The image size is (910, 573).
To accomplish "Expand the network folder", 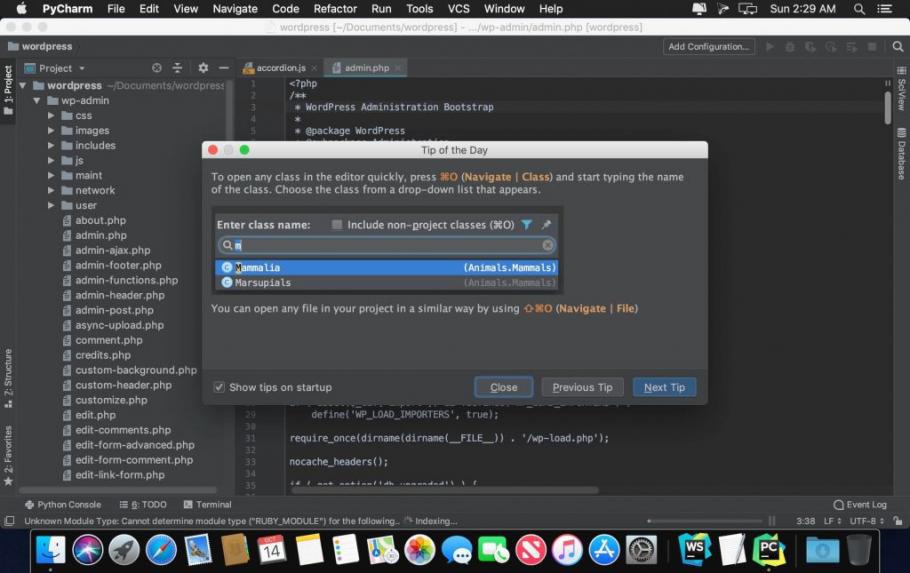I will tap(51, 190).
